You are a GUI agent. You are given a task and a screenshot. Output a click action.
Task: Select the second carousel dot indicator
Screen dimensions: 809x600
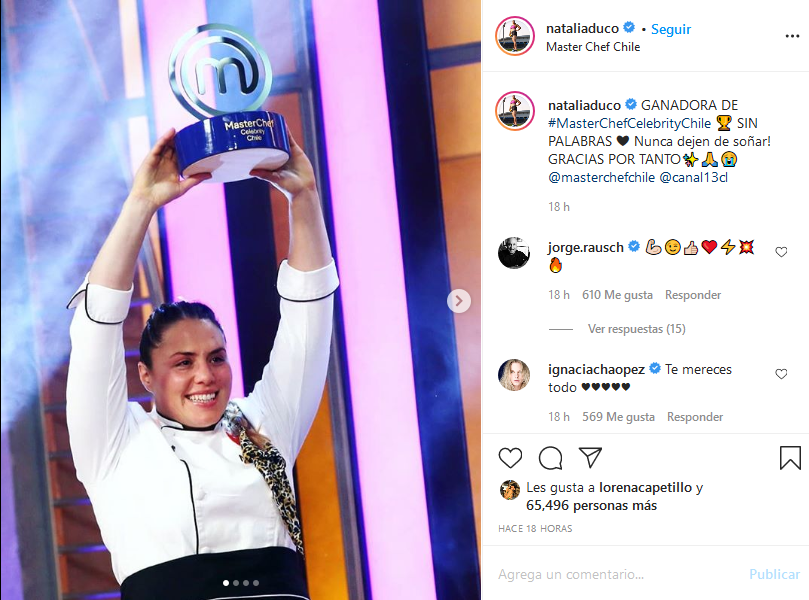tap(236, 583)
